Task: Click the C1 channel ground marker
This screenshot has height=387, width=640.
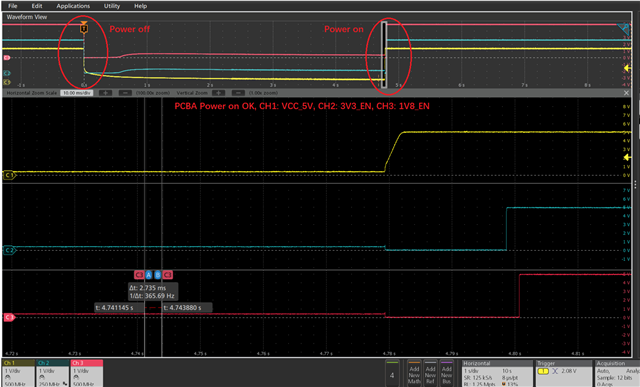Action: point(9,175)
